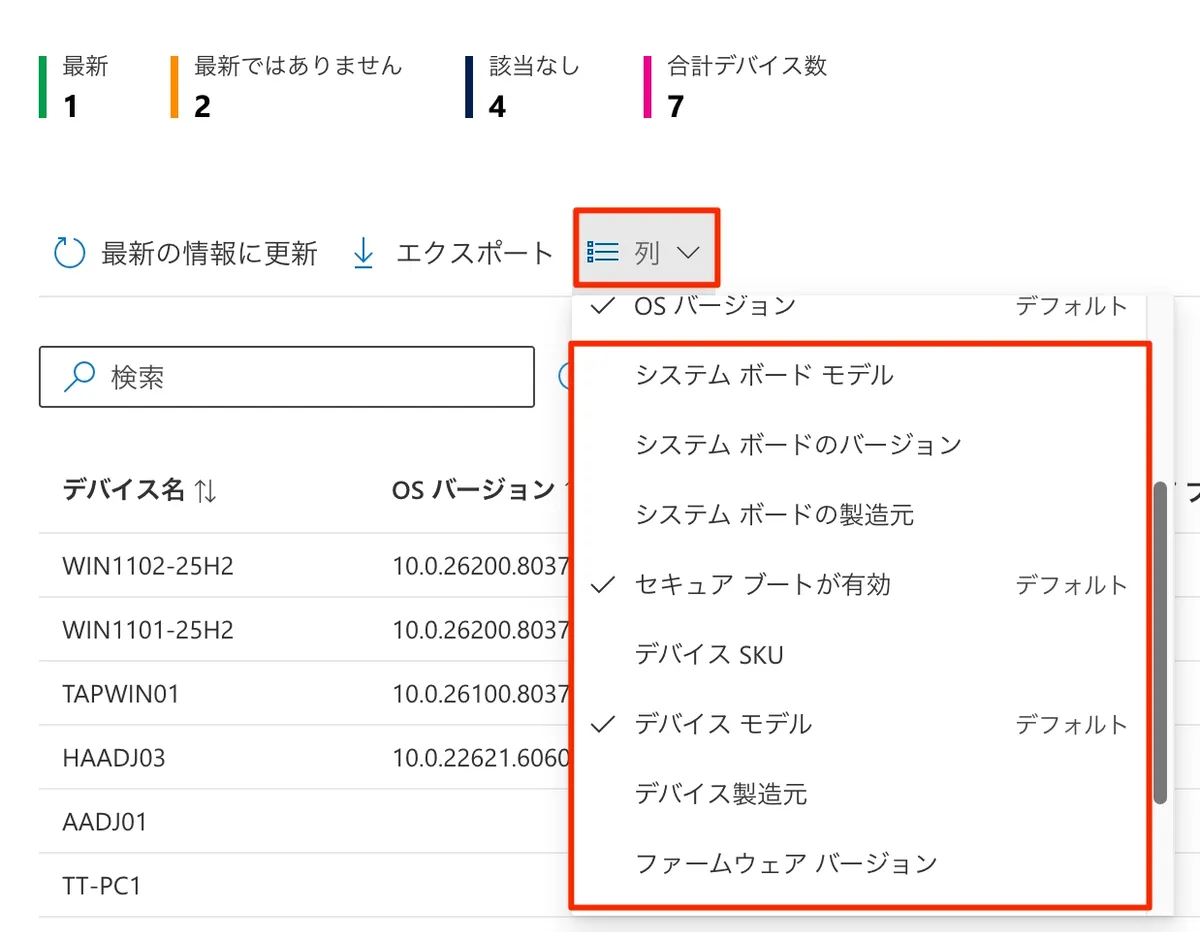1200x932 pixels.
Task: Uncheck the デバイス モデル column option
Action: pyautogui.click(x=722, y=724)
